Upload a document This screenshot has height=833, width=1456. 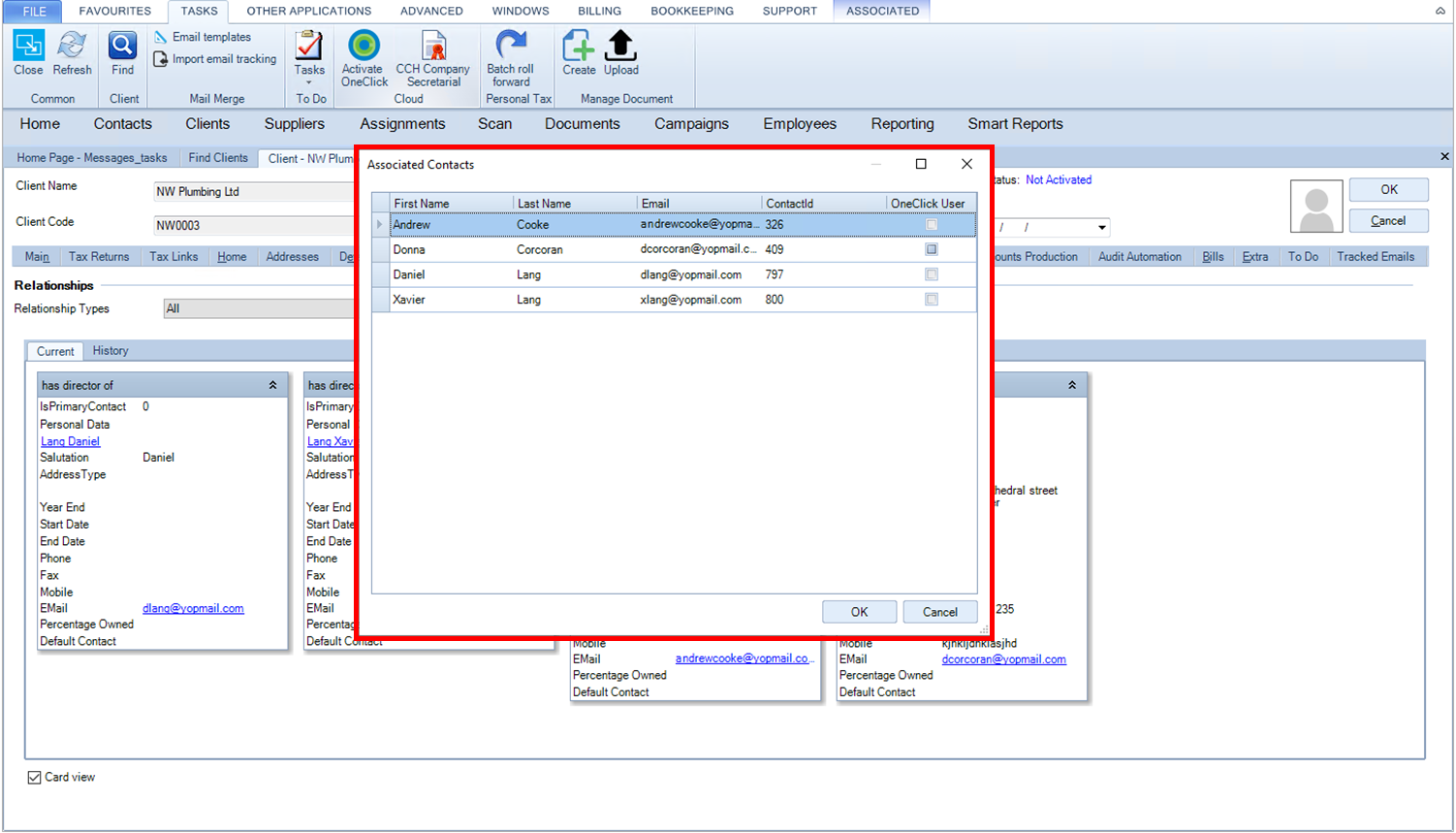tap(621, 53)
